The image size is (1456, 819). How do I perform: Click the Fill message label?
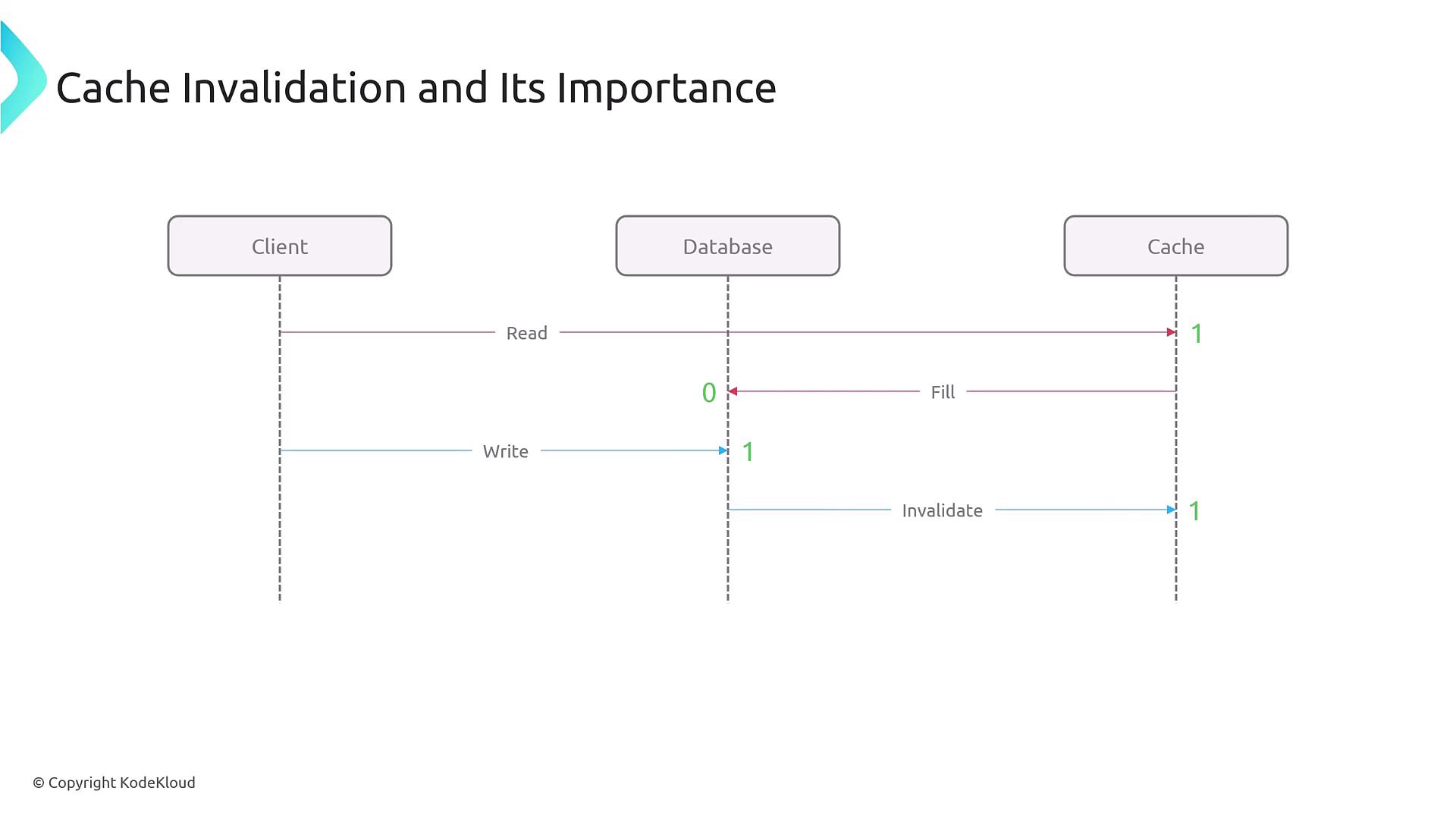pyautogui.click(x=943, y=392)
